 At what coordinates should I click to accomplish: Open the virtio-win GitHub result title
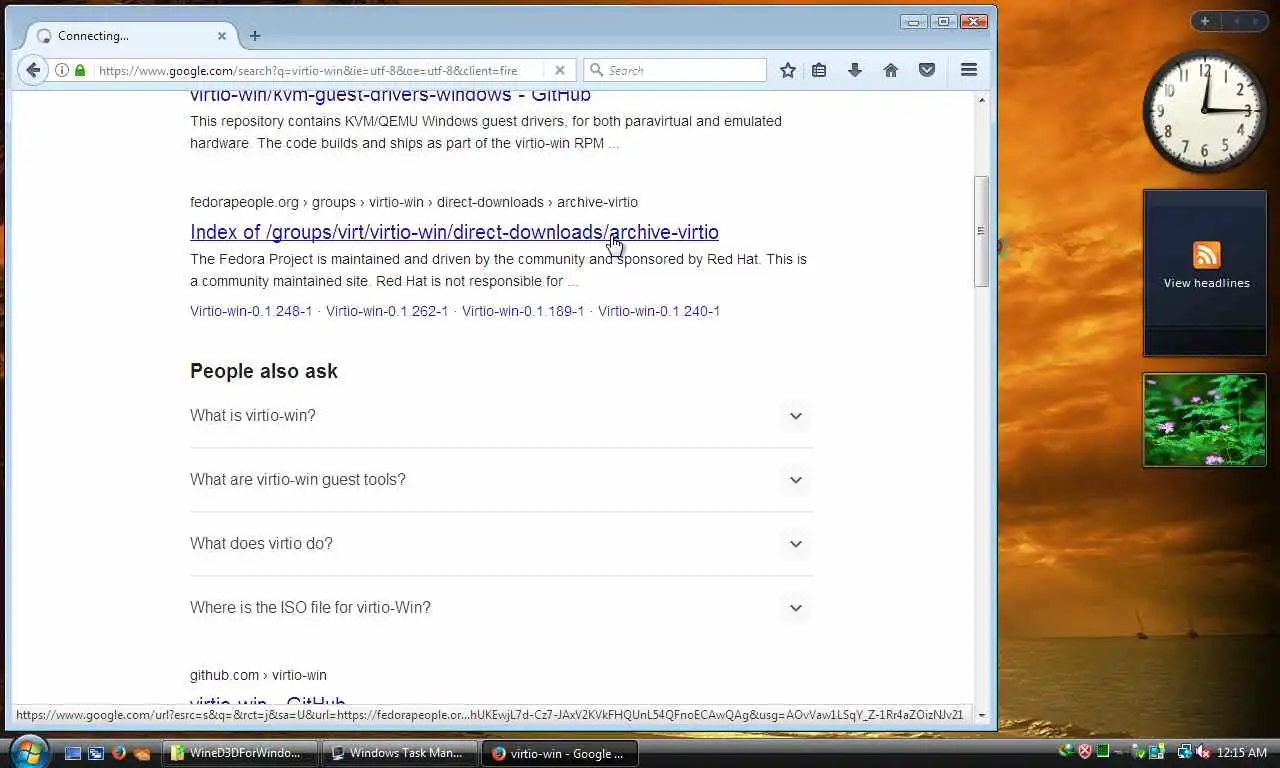(x=268, y=702)
